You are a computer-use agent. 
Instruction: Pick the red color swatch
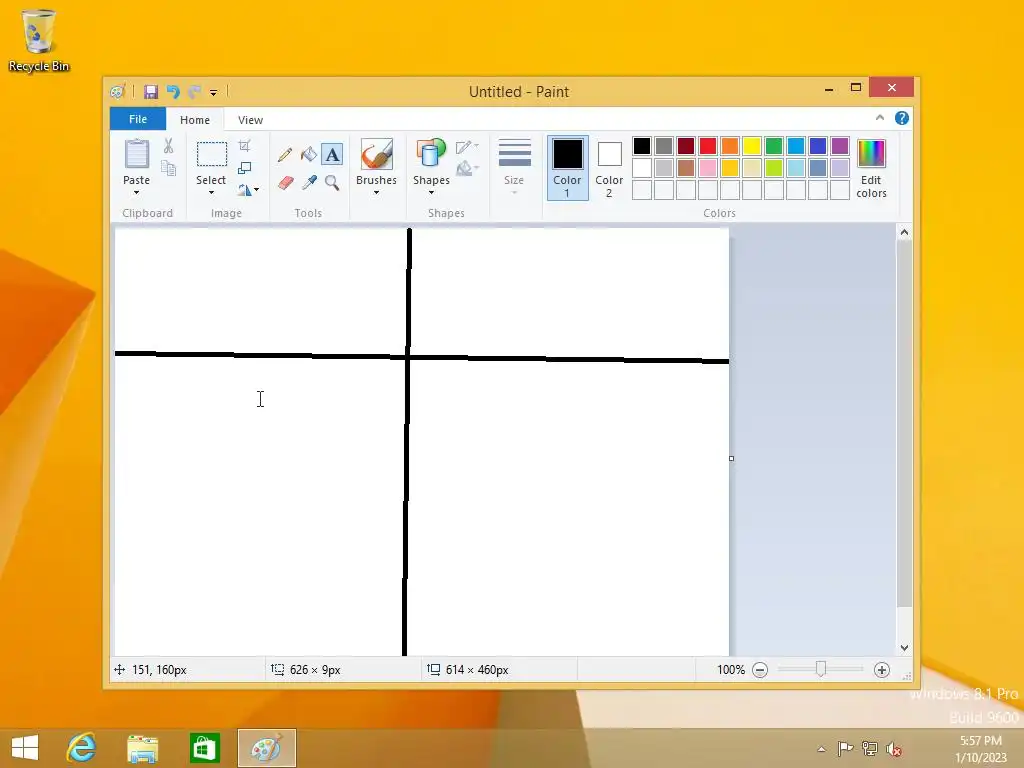pyautogui.click(x=708, y=146)
